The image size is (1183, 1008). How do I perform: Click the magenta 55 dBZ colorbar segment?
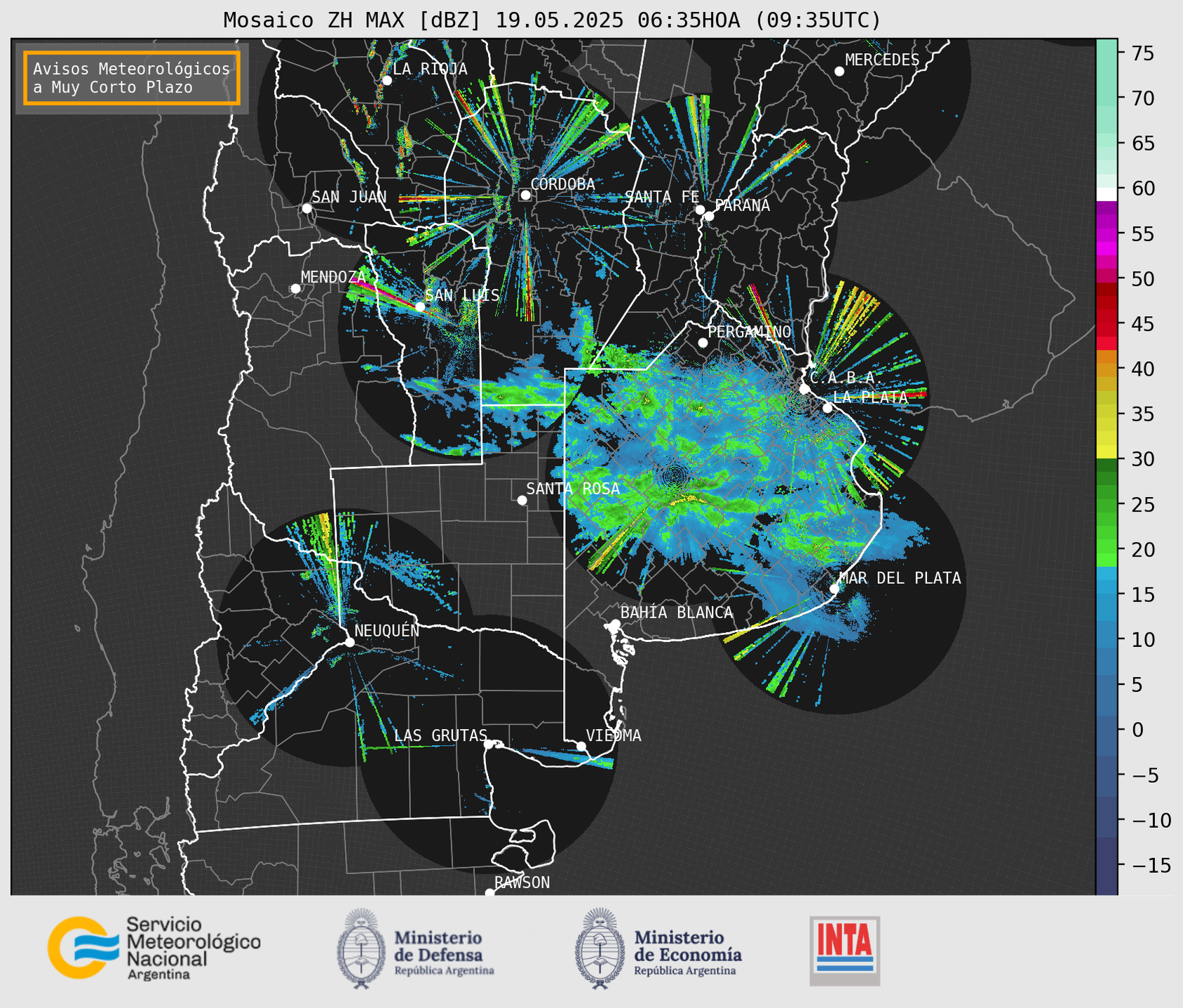pos(1107,235)
